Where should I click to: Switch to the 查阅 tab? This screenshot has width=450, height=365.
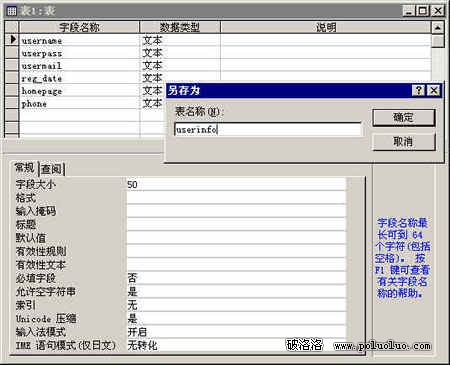click(52, 169)
